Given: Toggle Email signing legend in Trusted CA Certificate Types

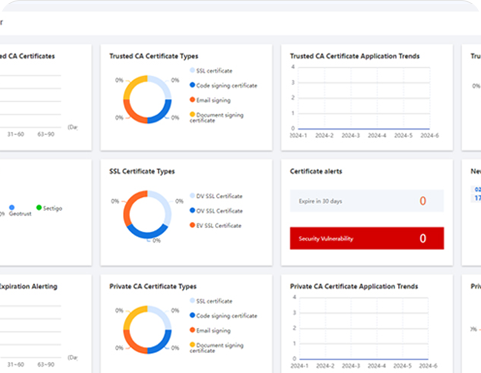Looking at the screenshot, I should click(210, 100).
